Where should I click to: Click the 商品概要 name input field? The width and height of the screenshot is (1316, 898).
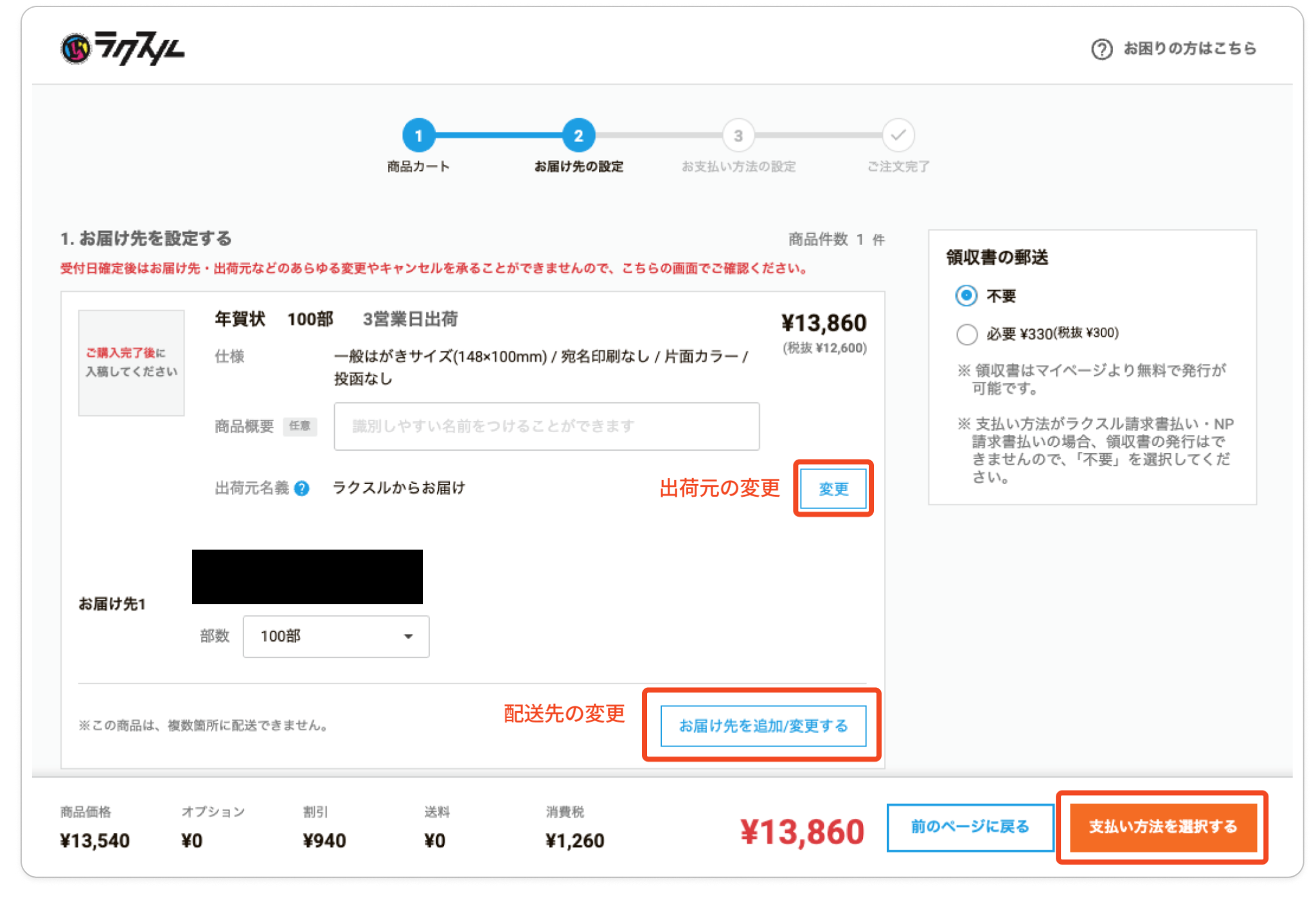(x=546, y=426)
